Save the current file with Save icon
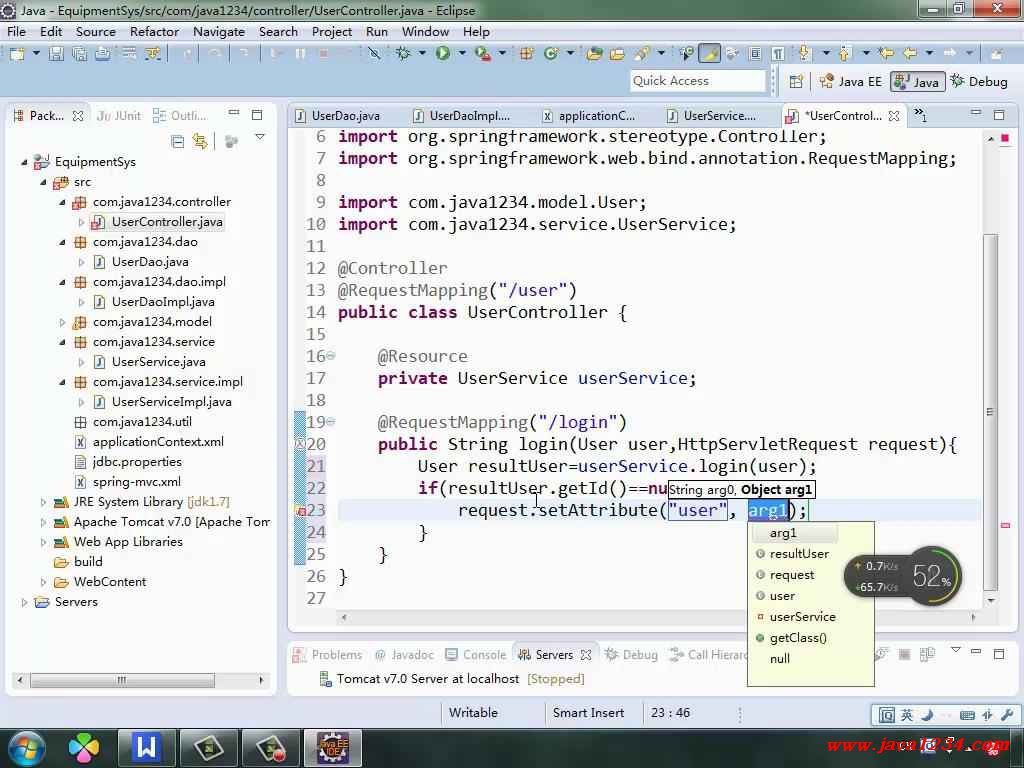This screenshot has height=768, width=1024. [57, 54]
